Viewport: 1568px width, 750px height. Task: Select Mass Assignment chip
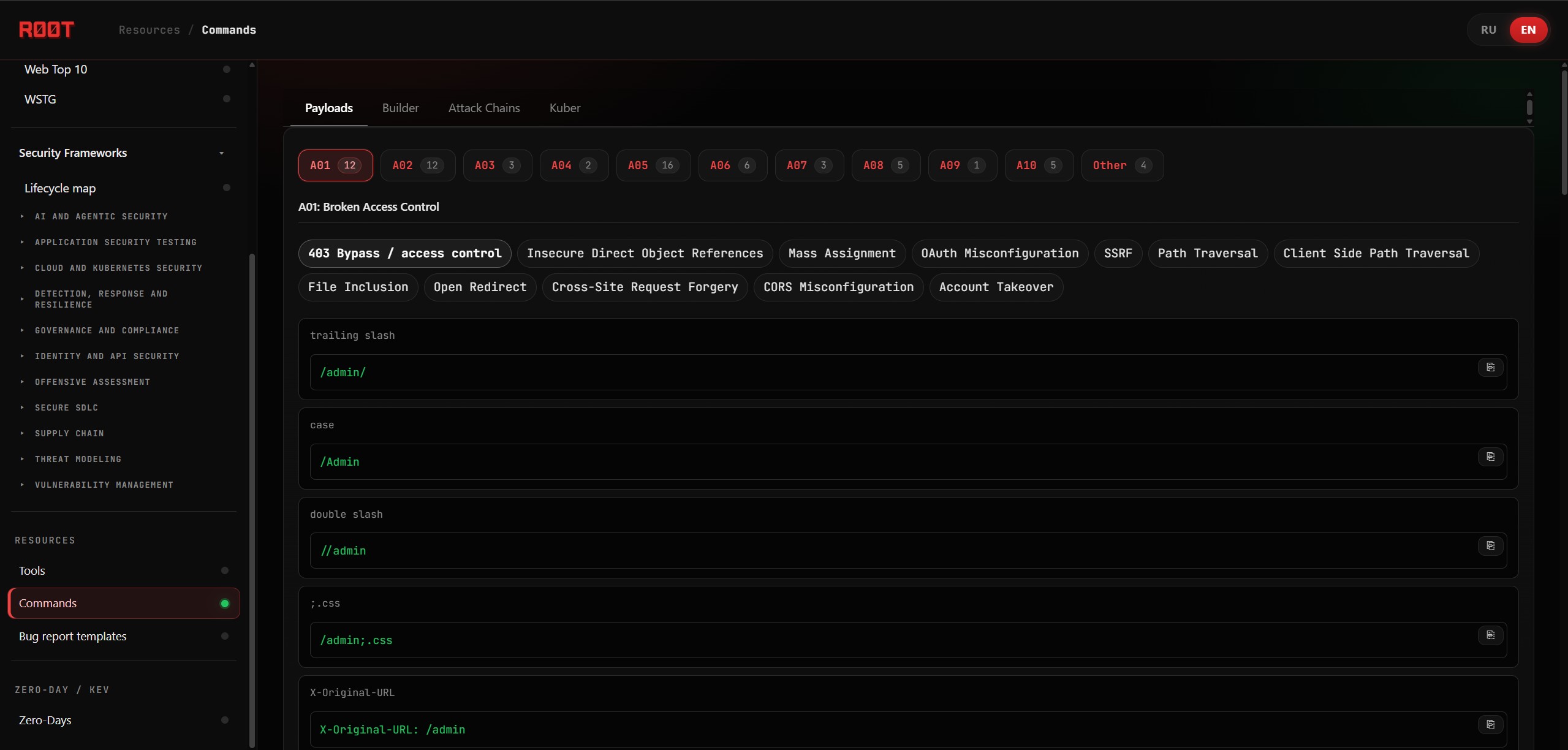coord(842,254)
